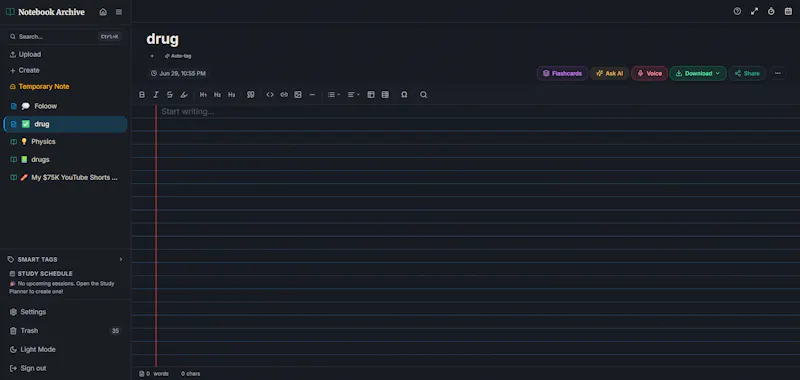Click the Auto-tag button
The width and height of the screenshot is (800, 380).
point(178,56)
